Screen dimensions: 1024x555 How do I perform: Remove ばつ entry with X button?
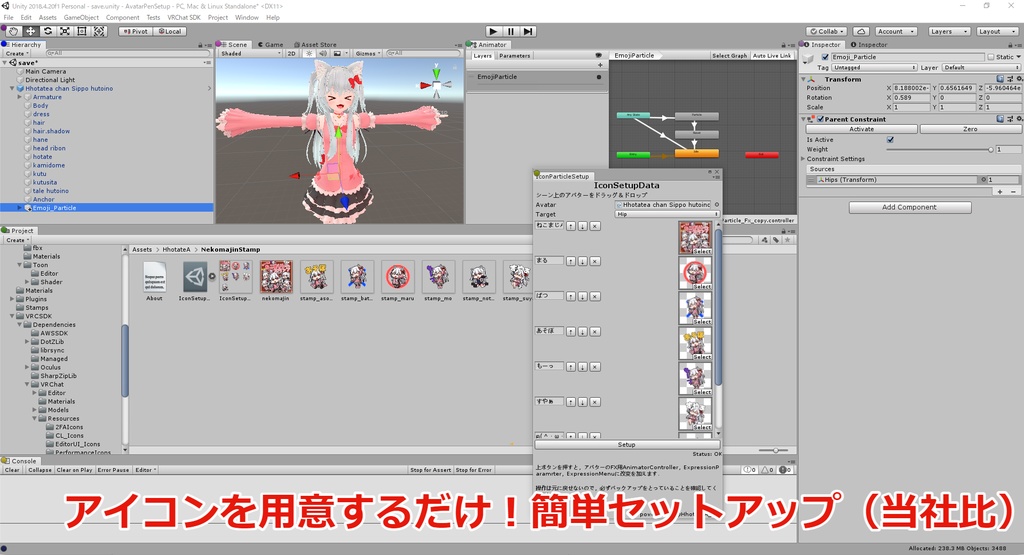point(595,296)
